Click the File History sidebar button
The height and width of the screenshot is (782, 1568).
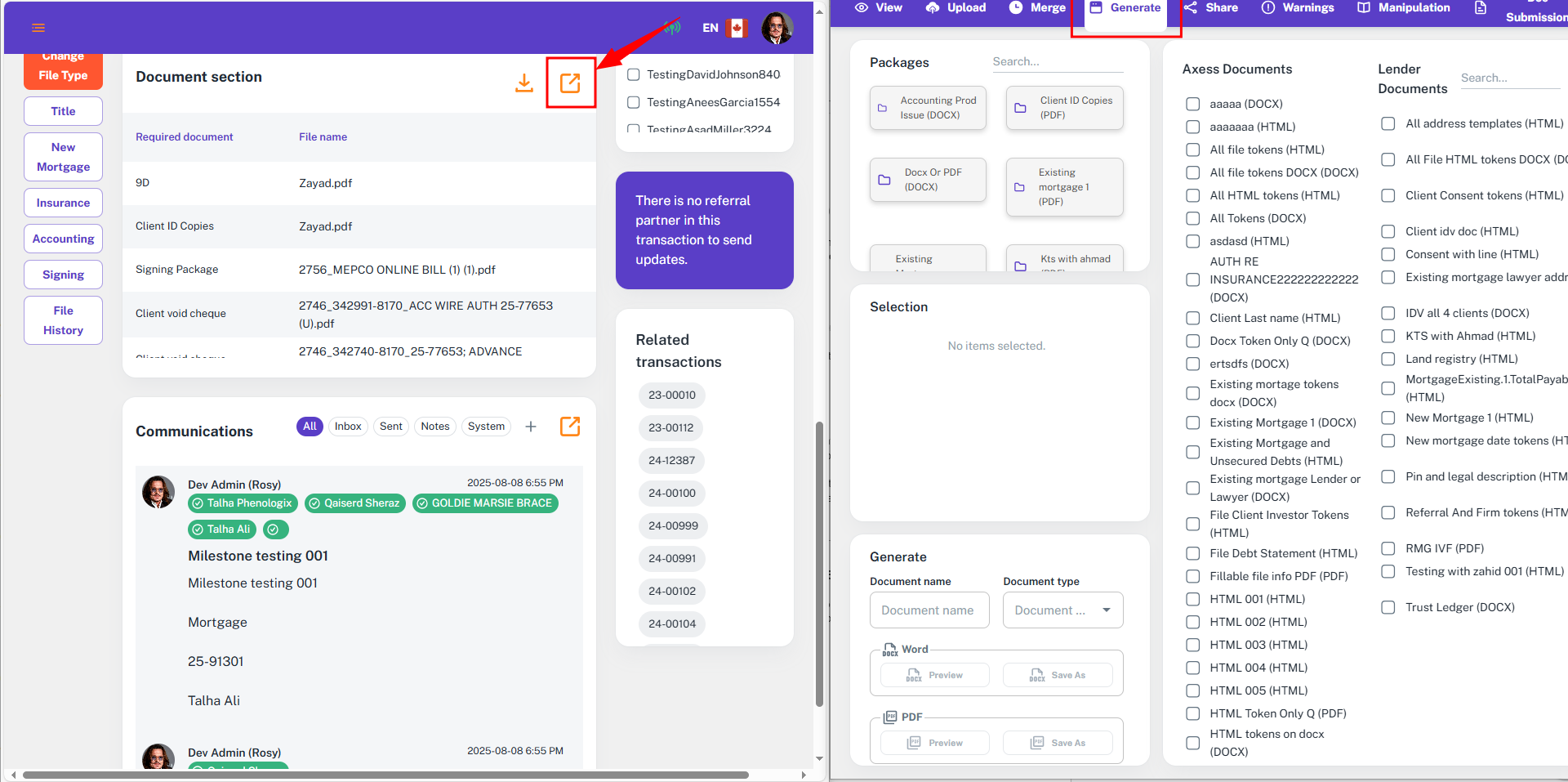point(63,320)
